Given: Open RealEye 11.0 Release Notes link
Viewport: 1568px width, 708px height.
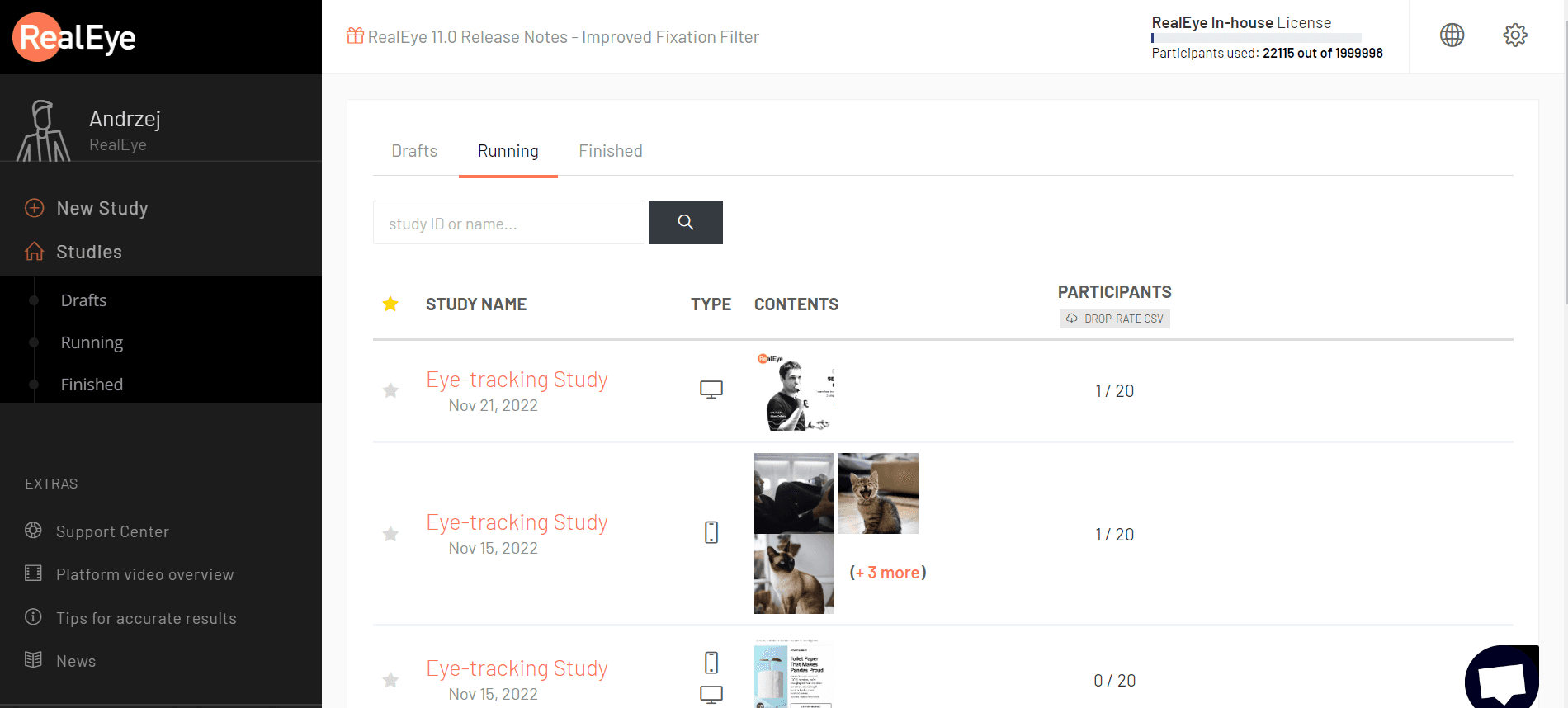Looking at the screenshot, I should click(x=563, y=37).
